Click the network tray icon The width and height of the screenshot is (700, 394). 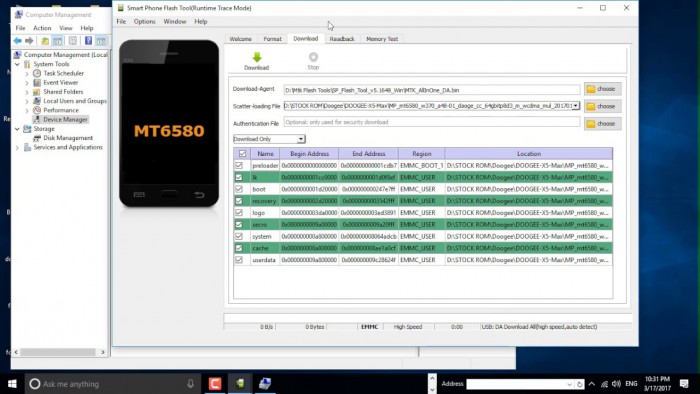click(604, 384)
